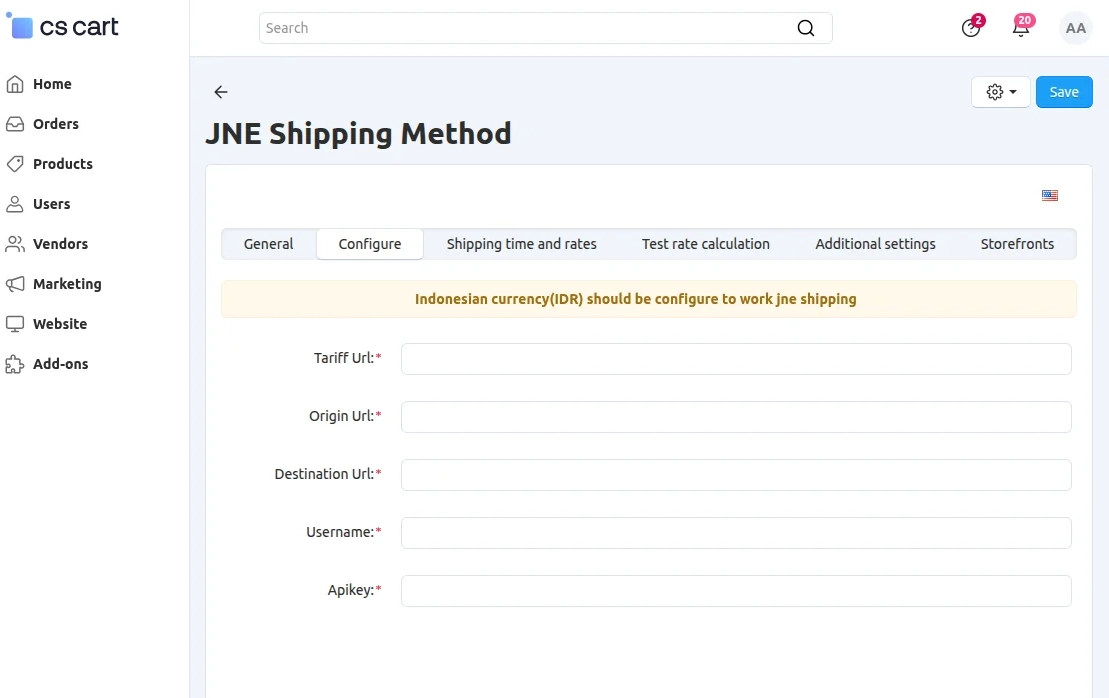This screenshot has width=1109, height=698.
Task: Click the Username input field
Action: coord(736,533)
